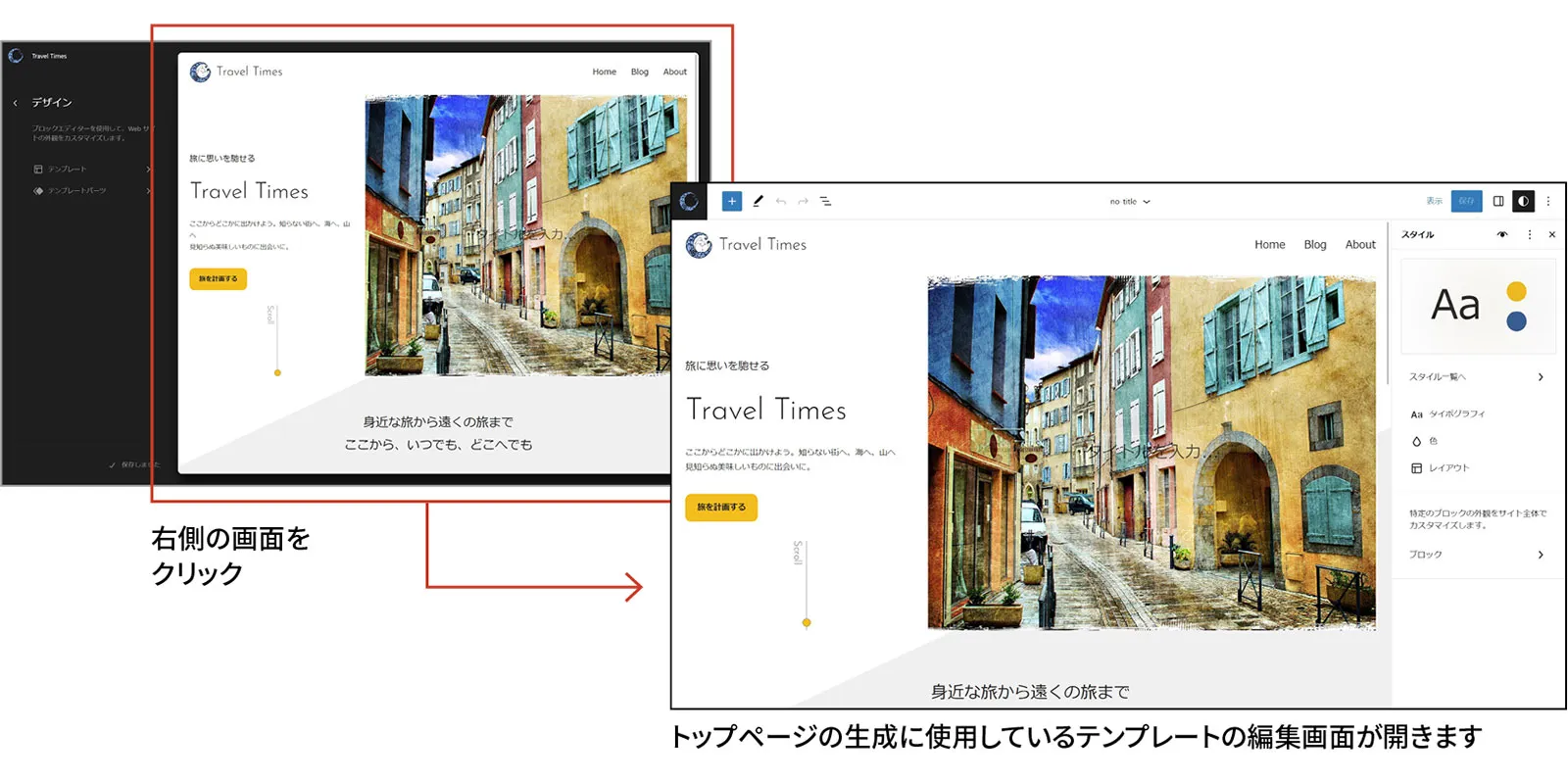This screenshot has height=779, width=1568.
Task: Open レイアウト settings in styles panel
Action: pyautogui.click(x=1448, y=468)
